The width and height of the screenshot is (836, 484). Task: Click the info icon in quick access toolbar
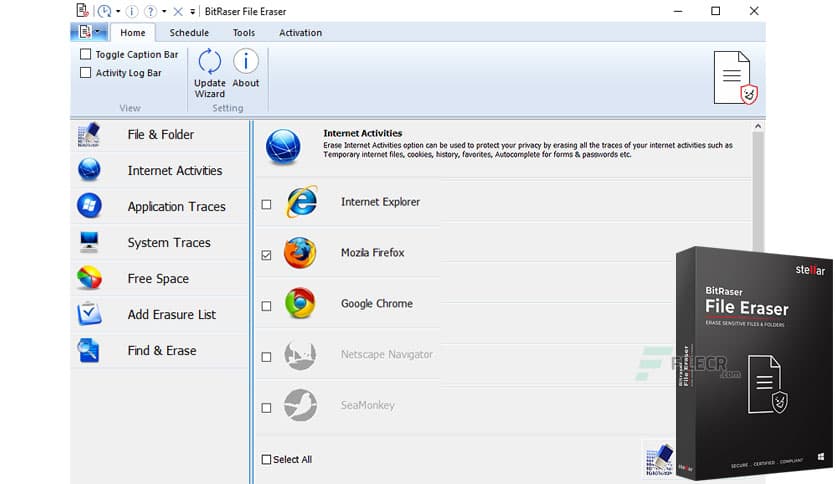(132, 11)
